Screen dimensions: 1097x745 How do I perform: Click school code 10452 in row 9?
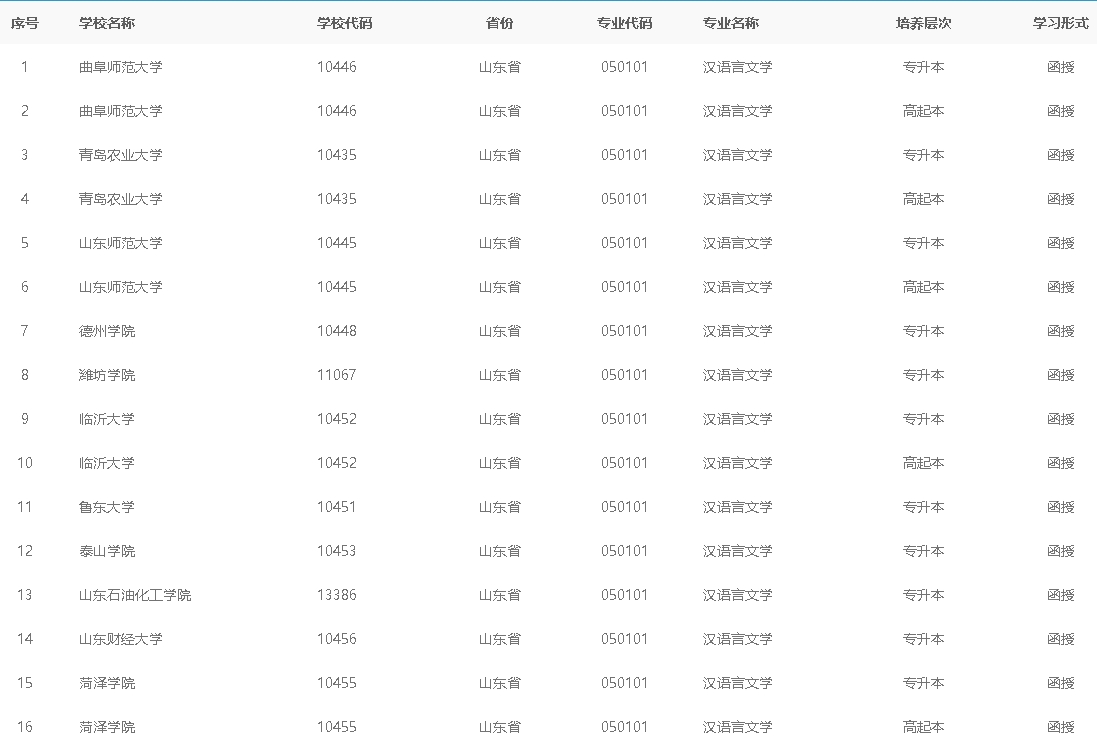tap(337, 419)
